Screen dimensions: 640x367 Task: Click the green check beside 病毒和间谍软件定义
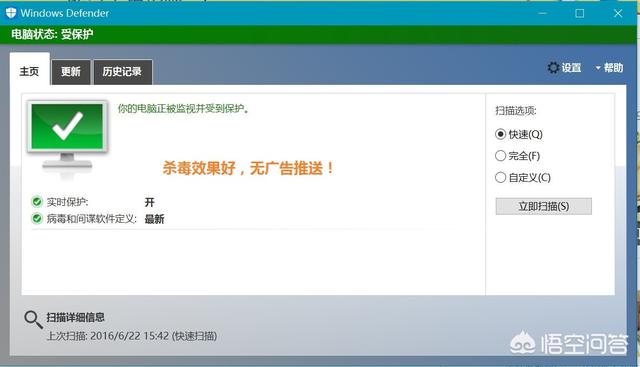pyautogui.click(x=37, y=219)
